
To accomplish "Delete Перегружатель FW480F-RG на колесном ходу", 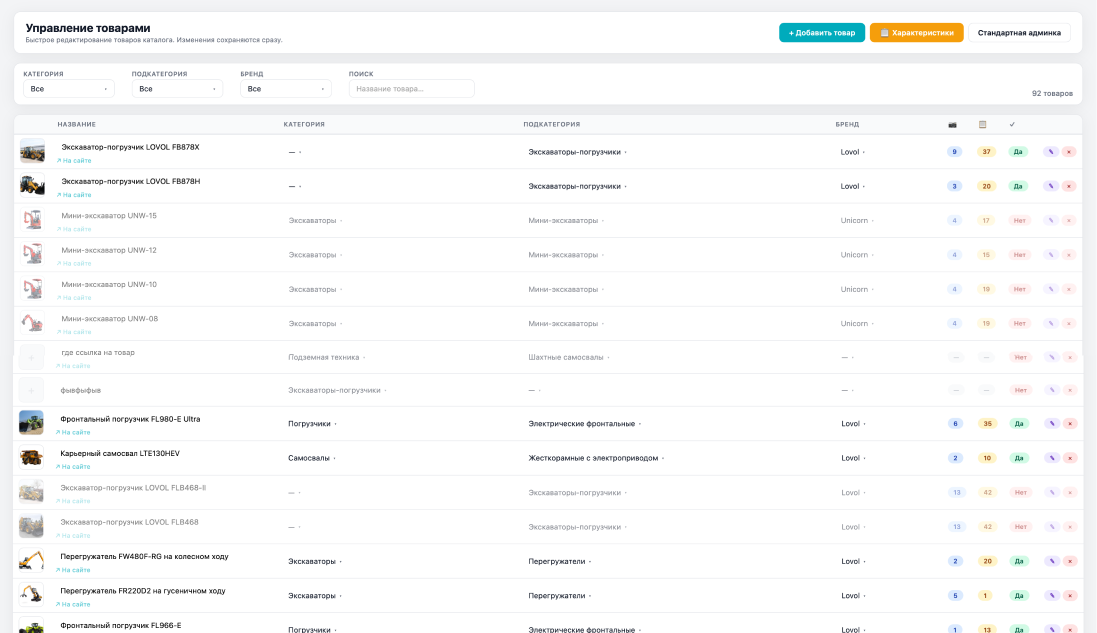I will [1070, 561].
